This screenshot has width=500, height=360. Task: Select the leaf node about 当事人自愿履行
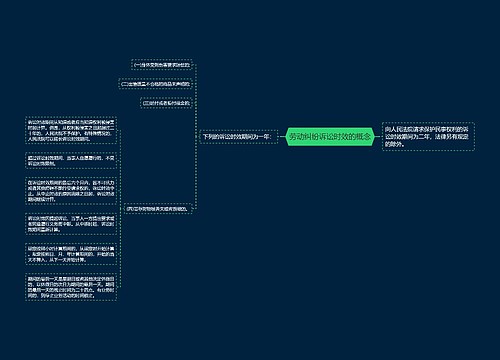(x=71, y=161)
